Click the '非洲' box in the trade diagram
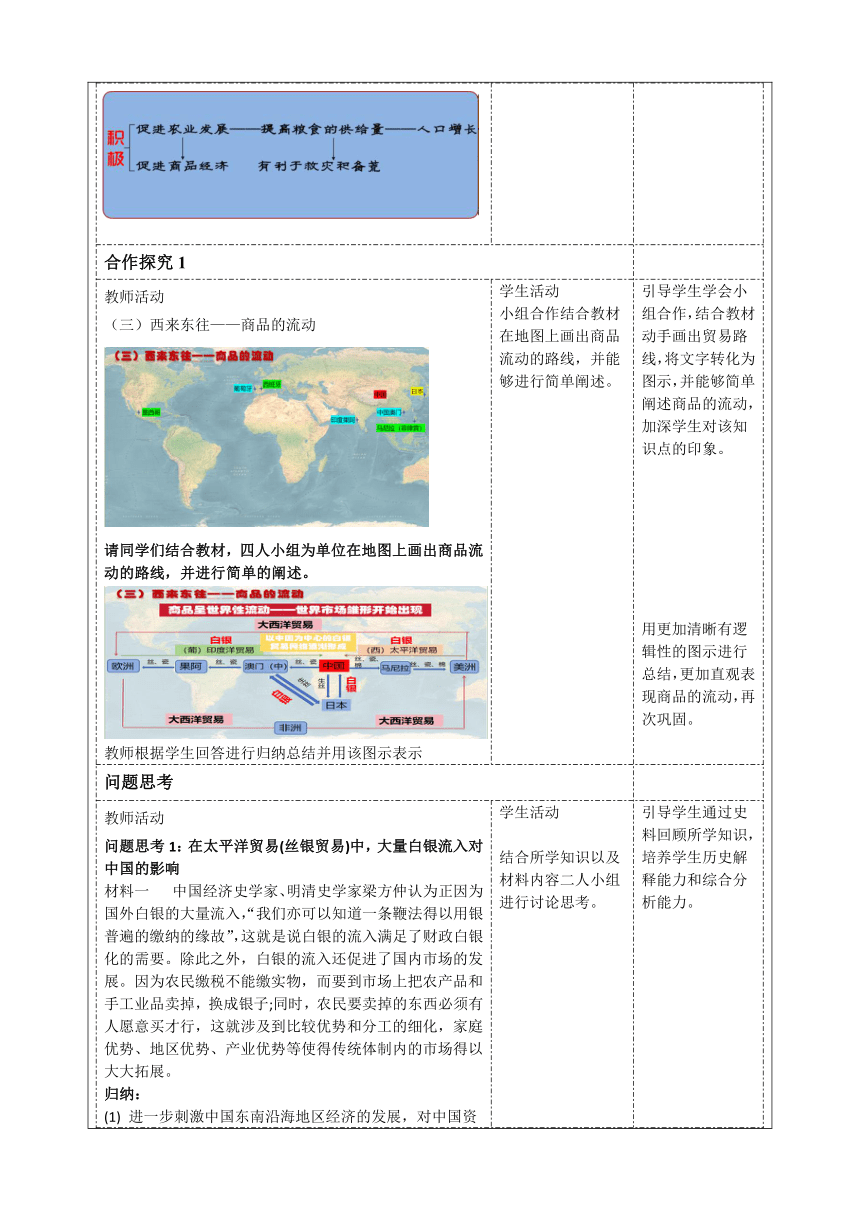The width and height of the screenshot is (860, 1216). point(290,728)
